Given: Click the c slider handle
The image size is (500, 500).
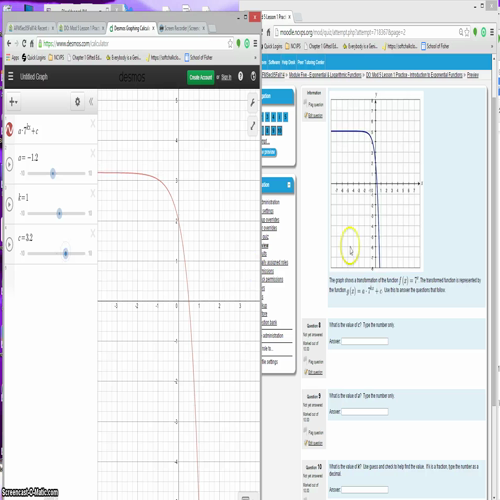Looking at the screenshot, I should [66, 253].
